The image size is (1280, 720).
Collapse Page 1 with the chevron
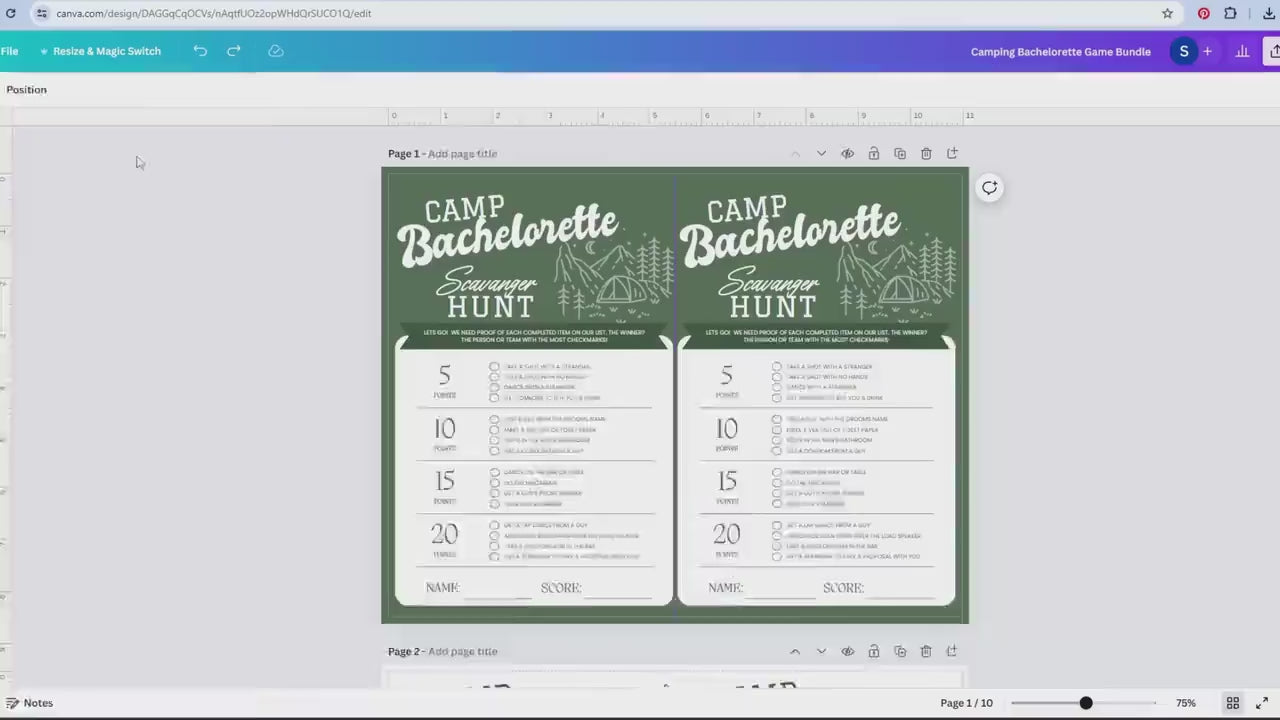821,153
